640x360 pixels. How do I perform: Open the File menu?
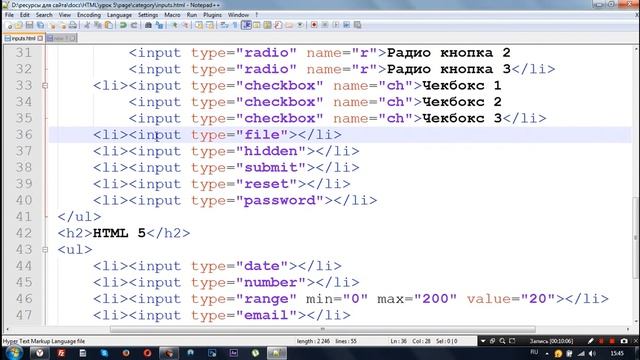click(9, 15)
